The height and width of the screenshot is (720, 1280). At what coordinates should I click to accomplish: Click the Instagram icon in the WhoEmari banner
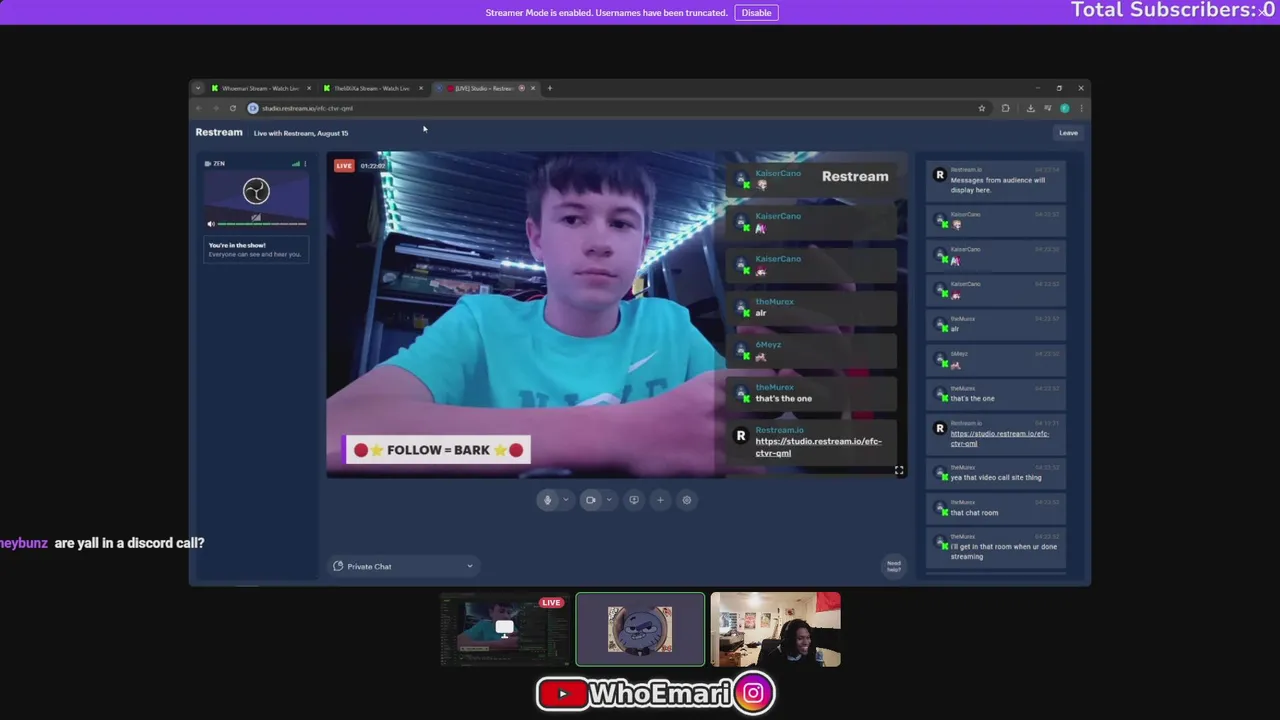753,693
